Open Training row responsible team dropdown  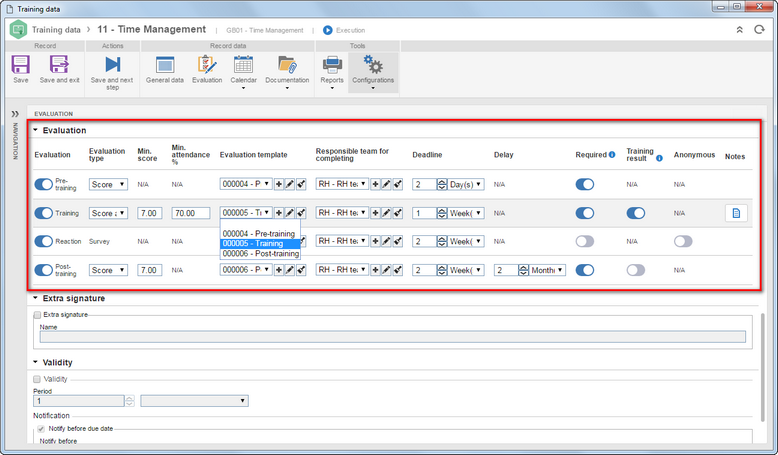[342, 213]
